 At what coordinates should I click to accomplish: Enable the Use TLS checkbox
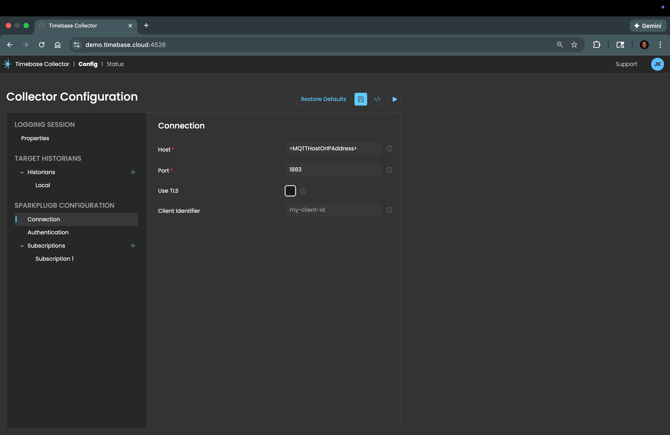tap(290, 190)
